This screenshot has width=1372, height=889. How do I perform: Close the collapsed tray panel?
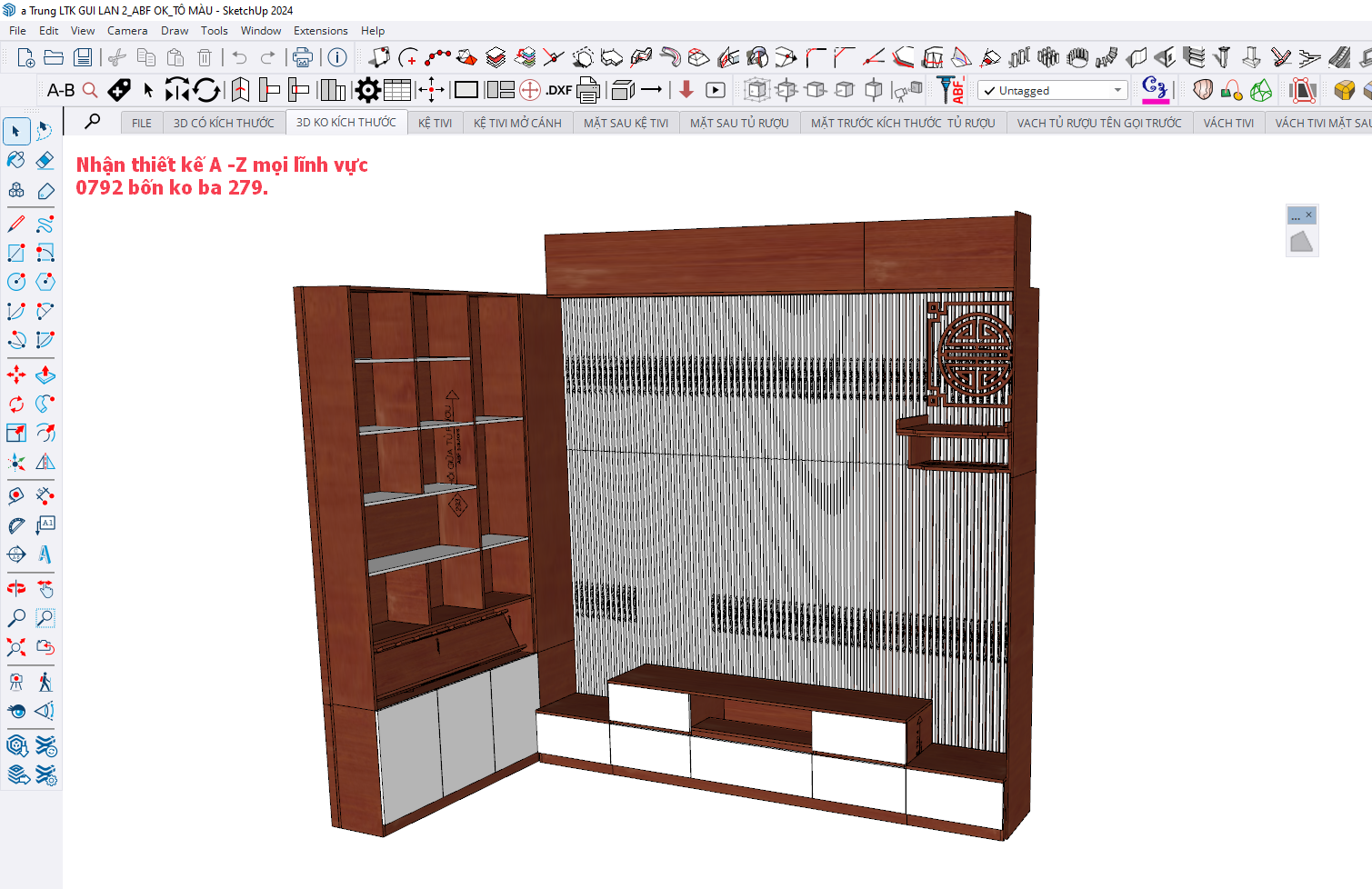click(1308, 215)
